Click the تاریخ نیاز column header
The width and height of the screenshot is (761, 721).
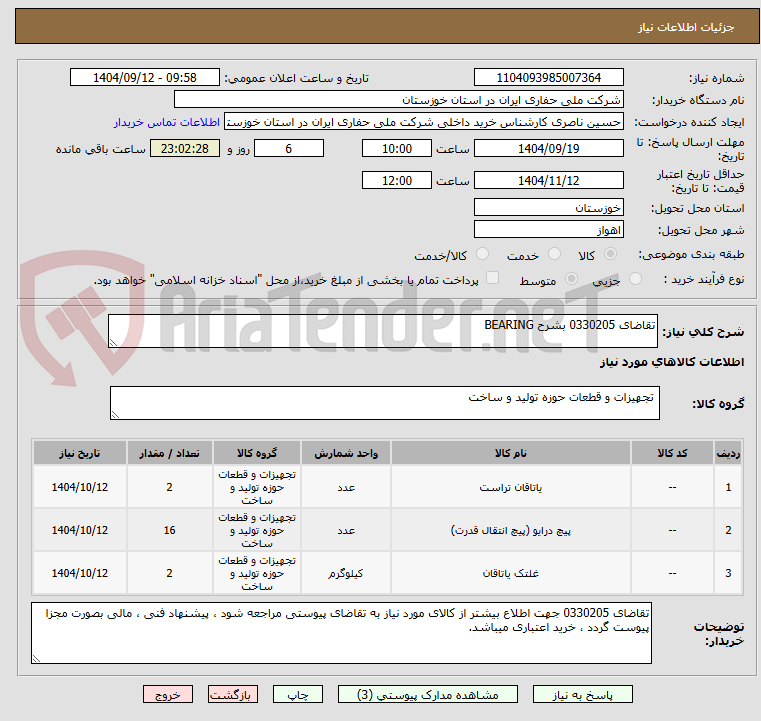coord(80,453)
